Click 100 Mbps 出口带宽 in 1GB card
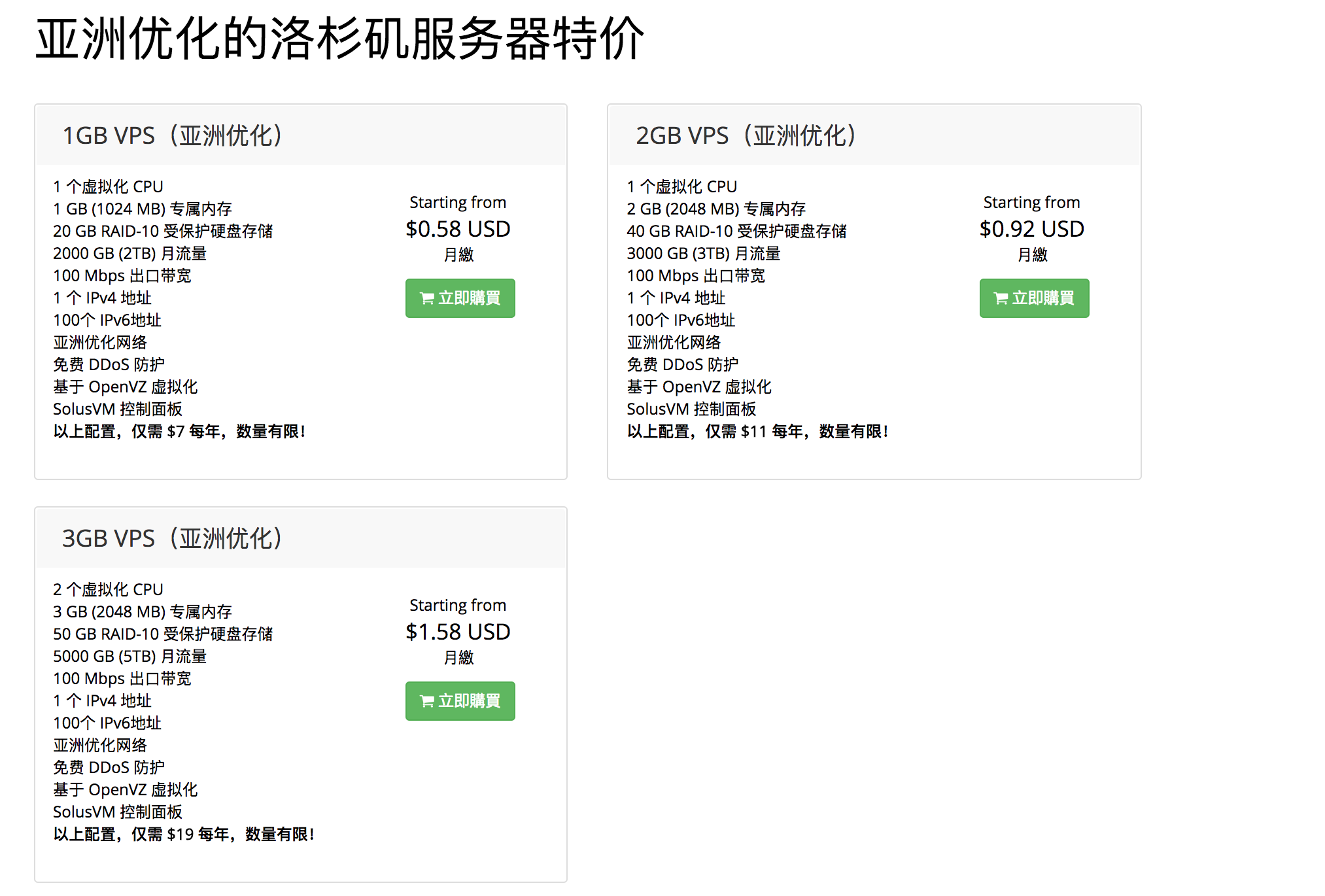The width and height of the screenshot is (1325, 896). pyautogui.click(x=122, y=276)
